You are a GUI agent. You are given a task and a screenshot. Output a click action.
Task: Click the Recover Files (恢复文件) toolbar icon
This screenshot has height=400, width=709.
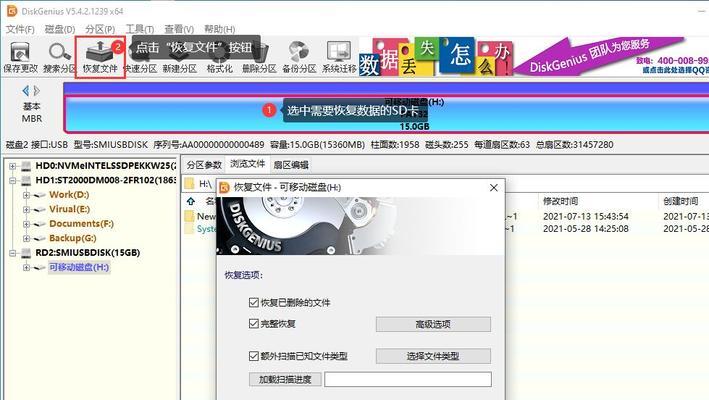[x=100, y=57]
